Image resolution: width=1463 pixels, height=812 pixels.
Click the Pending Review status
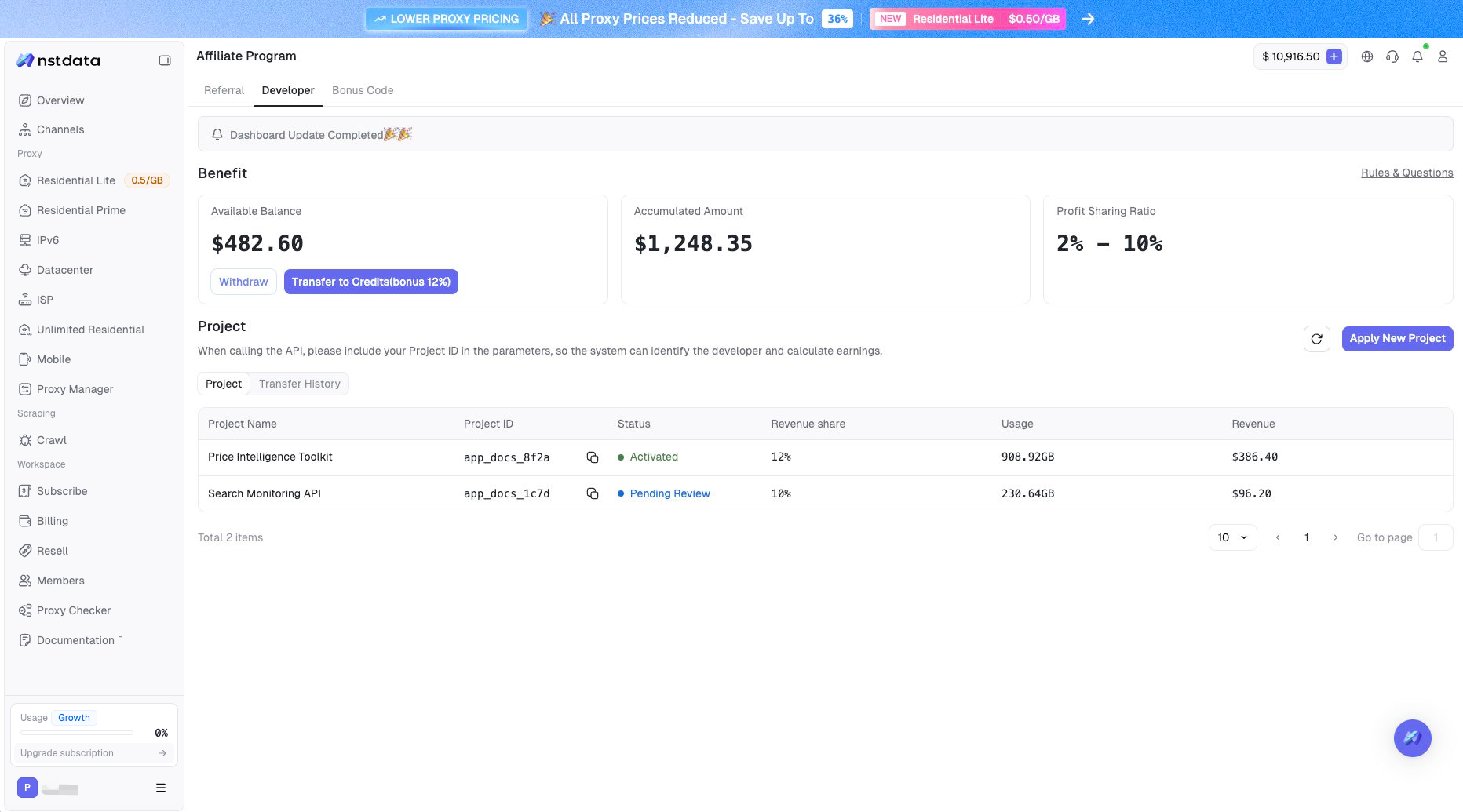[664, 493]
